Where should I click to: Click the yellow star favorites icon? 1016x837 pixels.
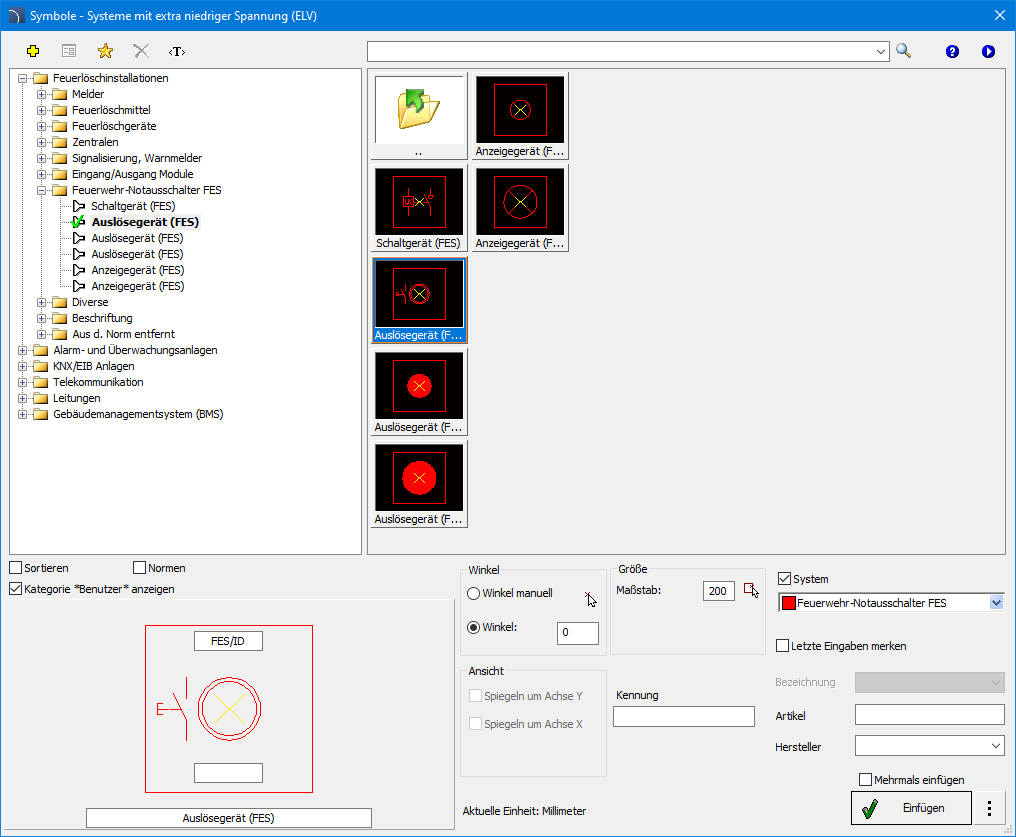[x=105, y=51]
